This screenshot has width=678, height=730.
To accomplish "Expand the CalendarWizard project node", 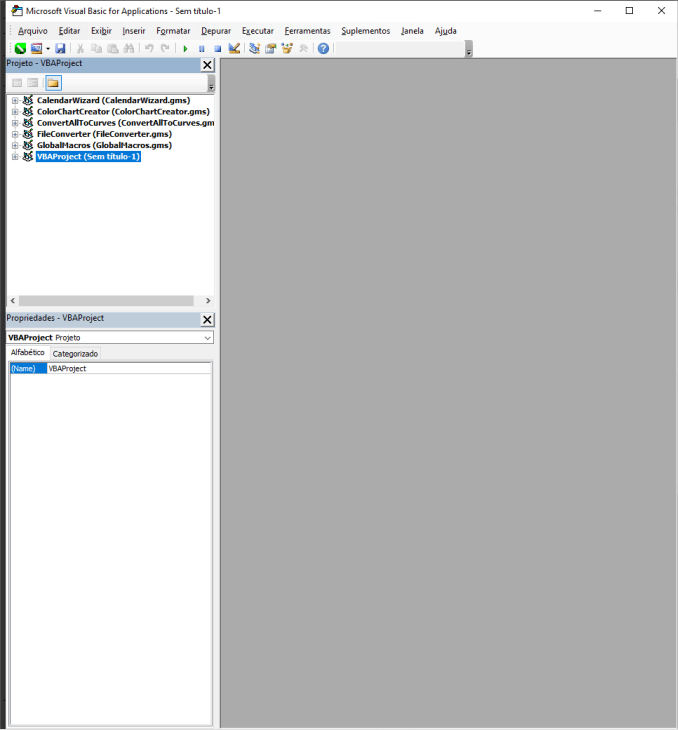I will pos(15,101).
